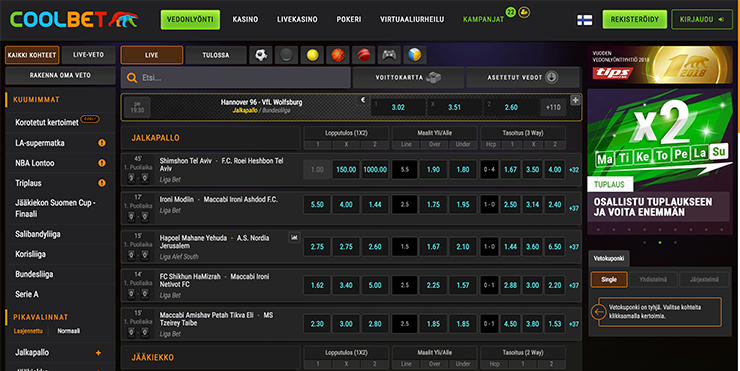Show second promo banner via carousel dot

point(660,243)
